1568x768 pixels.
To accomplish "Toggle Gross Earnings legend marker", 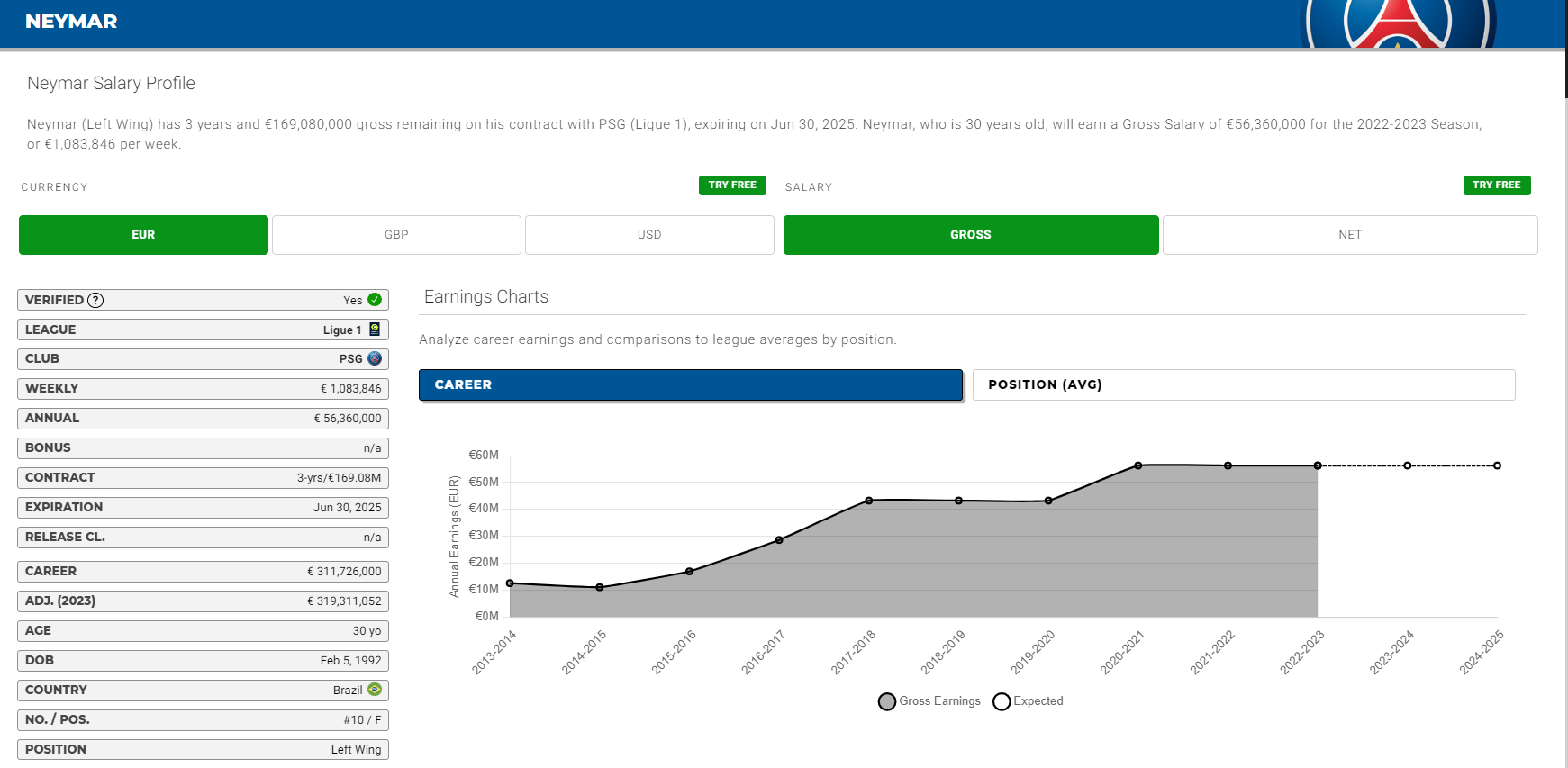I will (x=887, y=701).
